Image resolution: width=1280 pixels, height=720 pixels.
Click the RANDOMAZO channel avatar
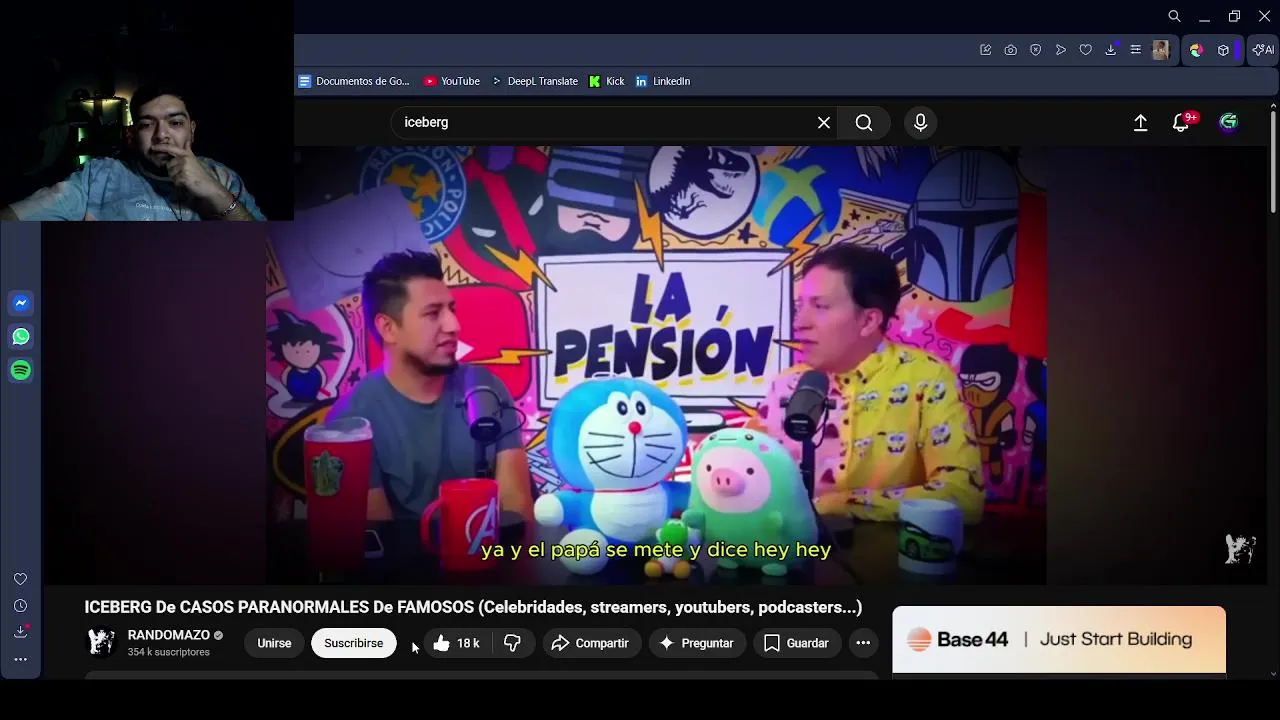[x=101, y=642]
